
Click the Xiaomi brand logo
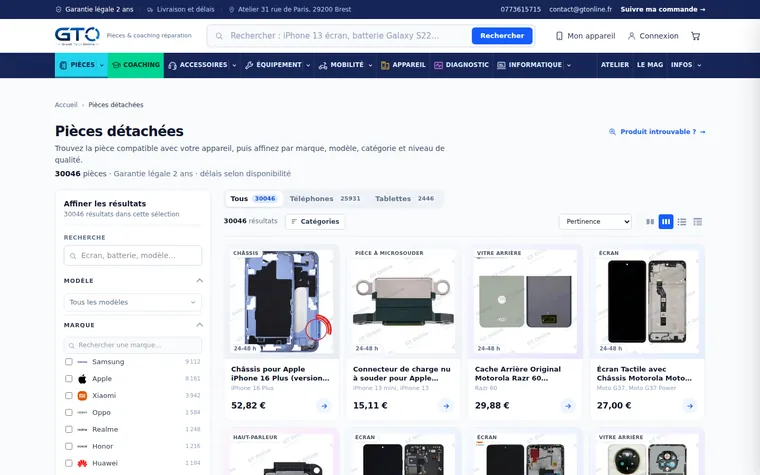[82, 396]
